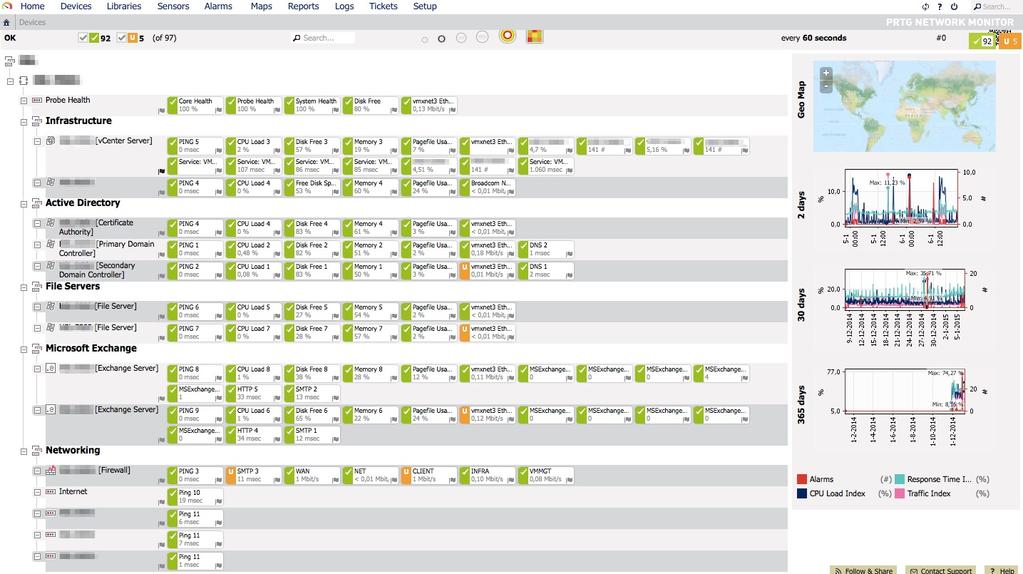
Task: Toggle the dark blue CPU Load Index swatch
Action: click(802, 494)
